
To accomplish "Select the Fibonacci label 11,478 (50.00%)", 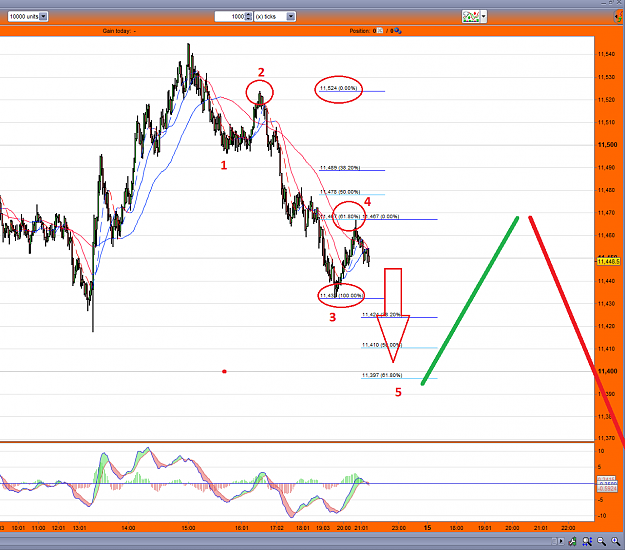I will pyautogui.click(x=340, y=192).
